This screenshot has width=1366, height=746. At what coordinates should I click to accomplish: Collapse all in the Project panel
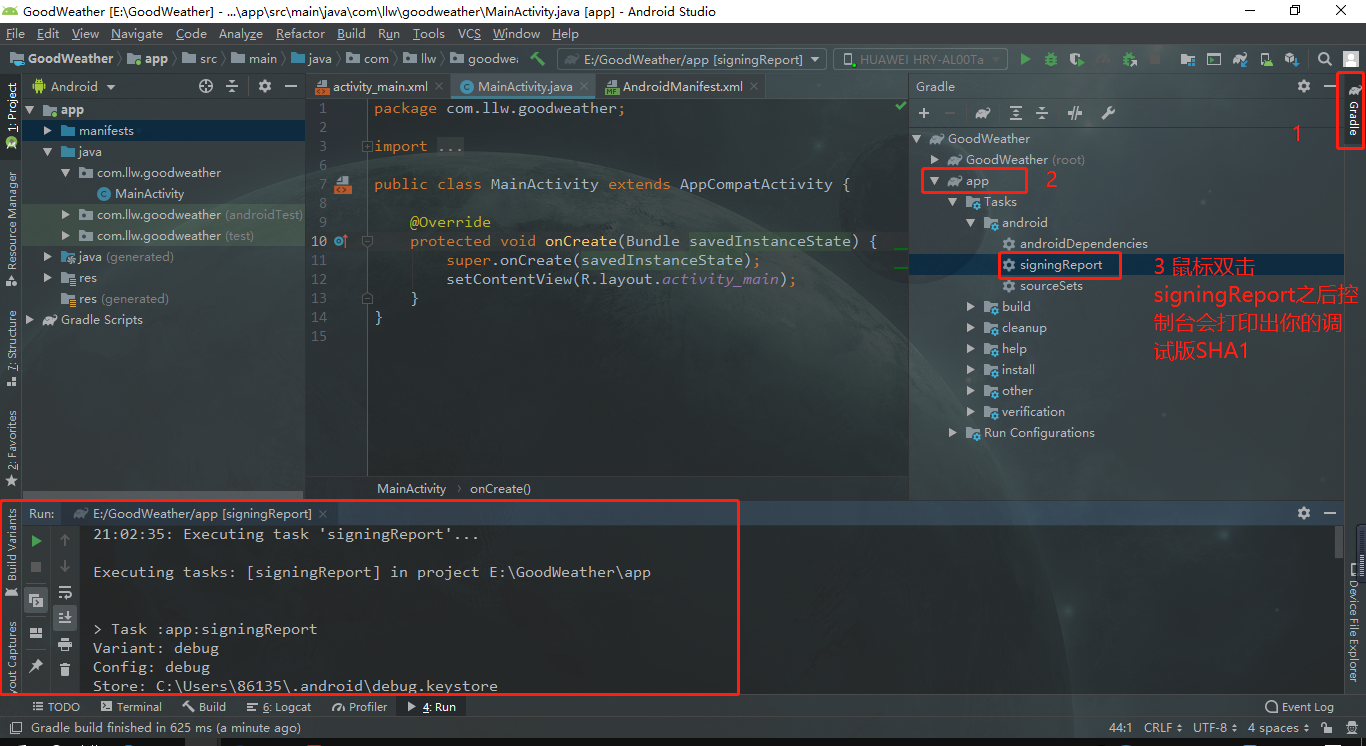[232, 86]
